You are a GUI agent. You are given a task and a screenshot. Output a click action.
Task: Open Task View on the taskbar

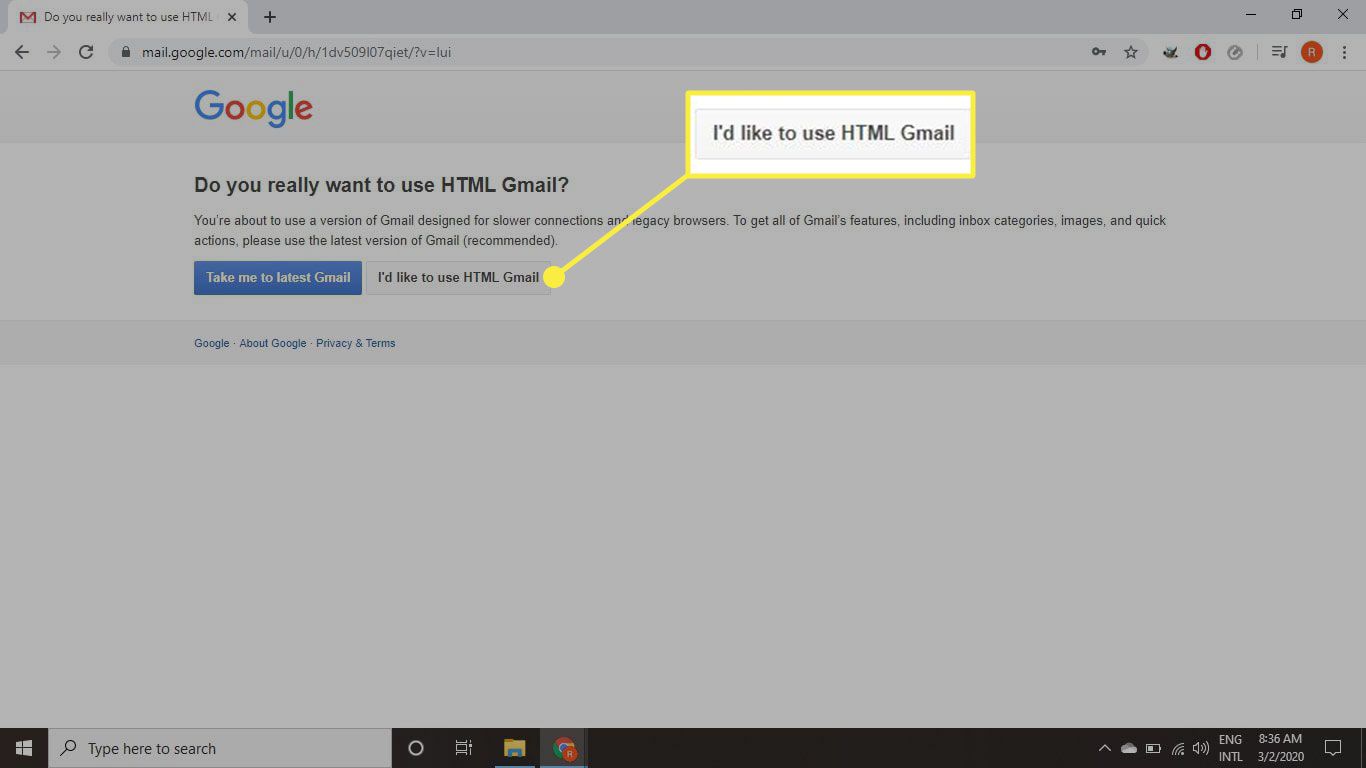click(x=464, y=748)
